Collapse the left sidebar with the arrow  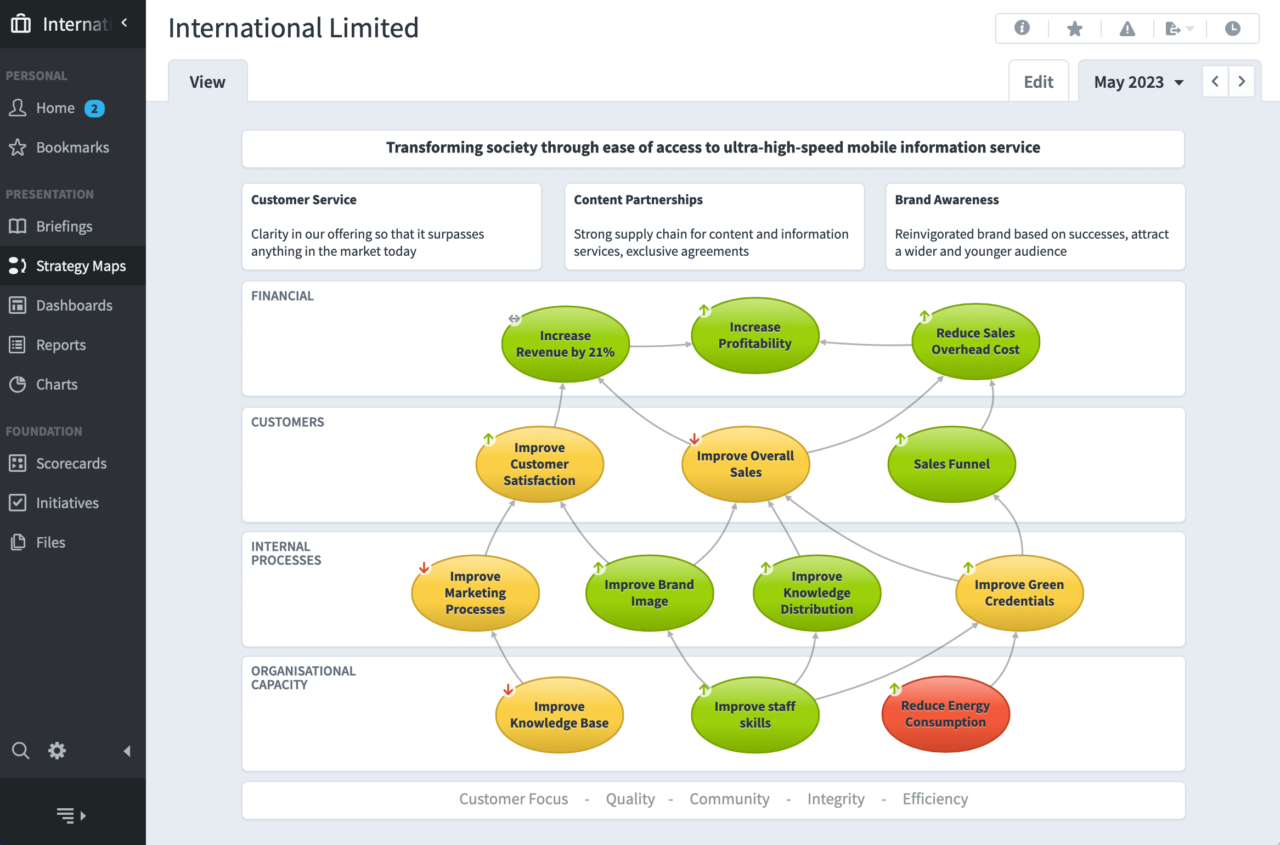(x=126, y=751)
